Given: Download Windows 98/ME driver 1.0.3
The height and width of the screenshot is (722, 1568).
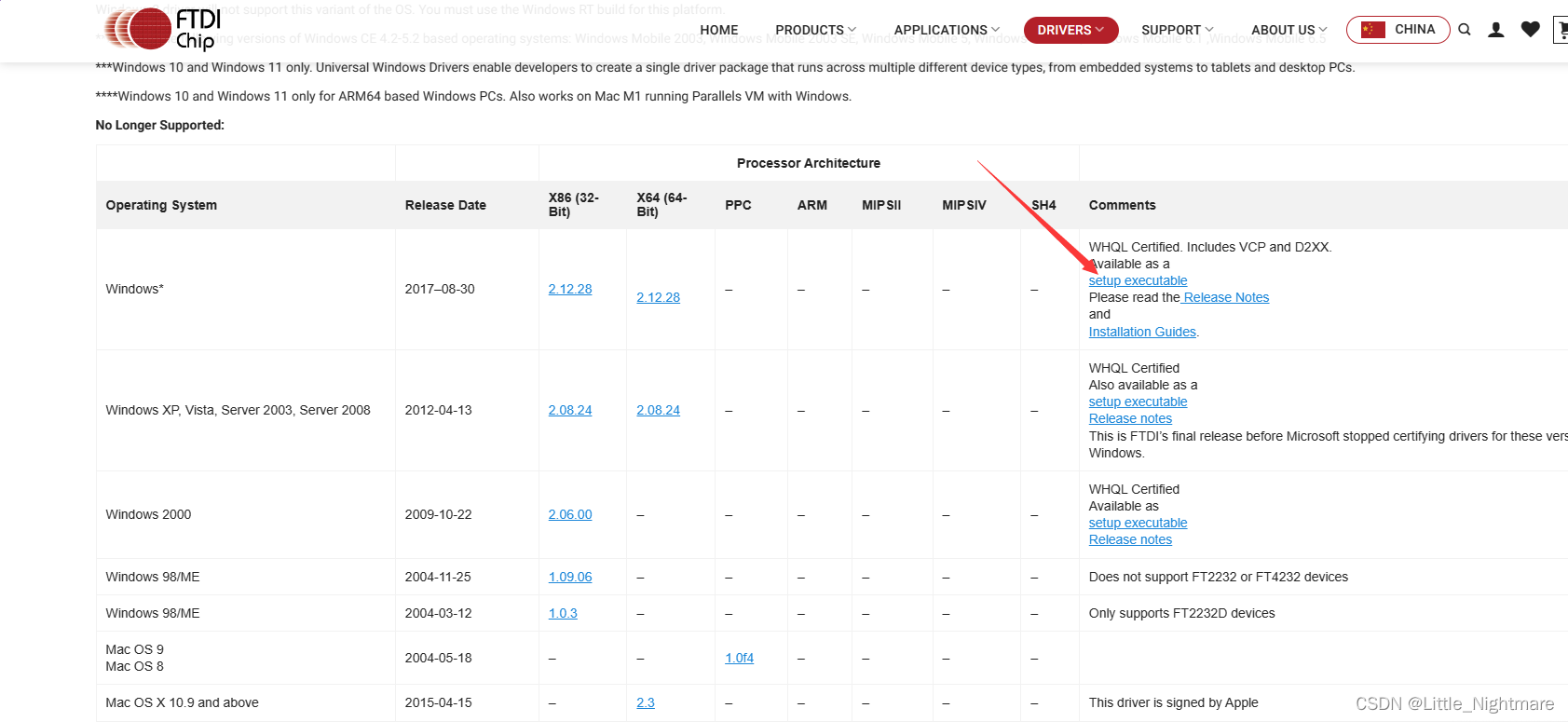Looking at the screenshot, I should [563, 613].
